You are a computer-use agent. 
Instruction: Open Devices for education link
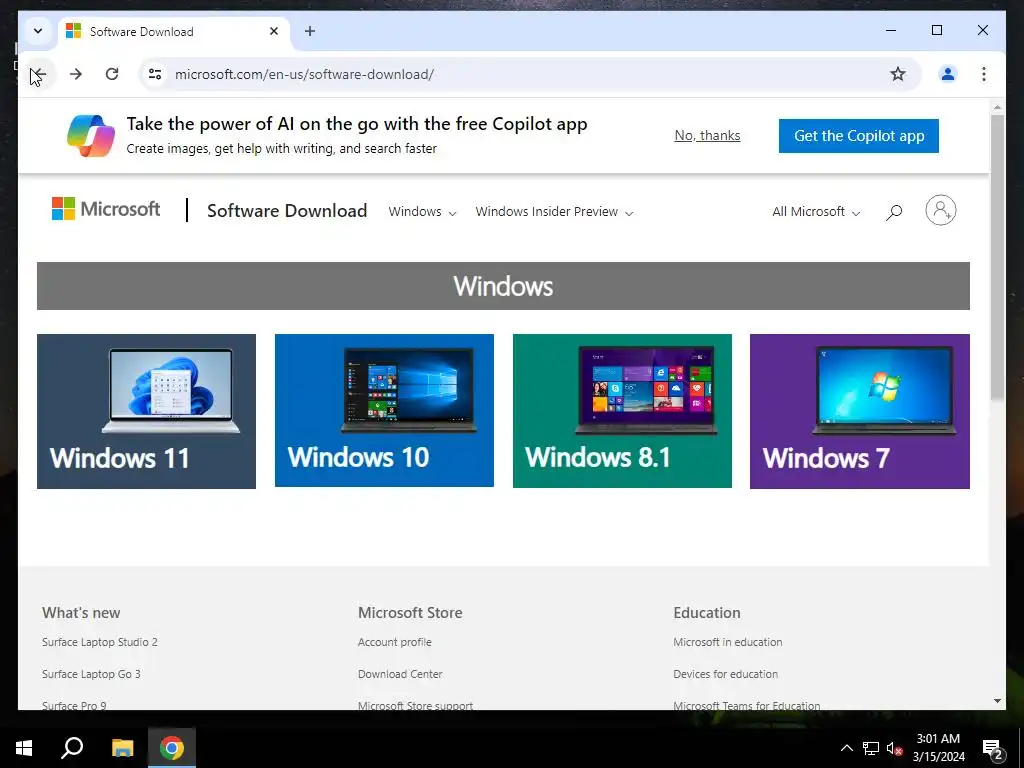point(726,674)
